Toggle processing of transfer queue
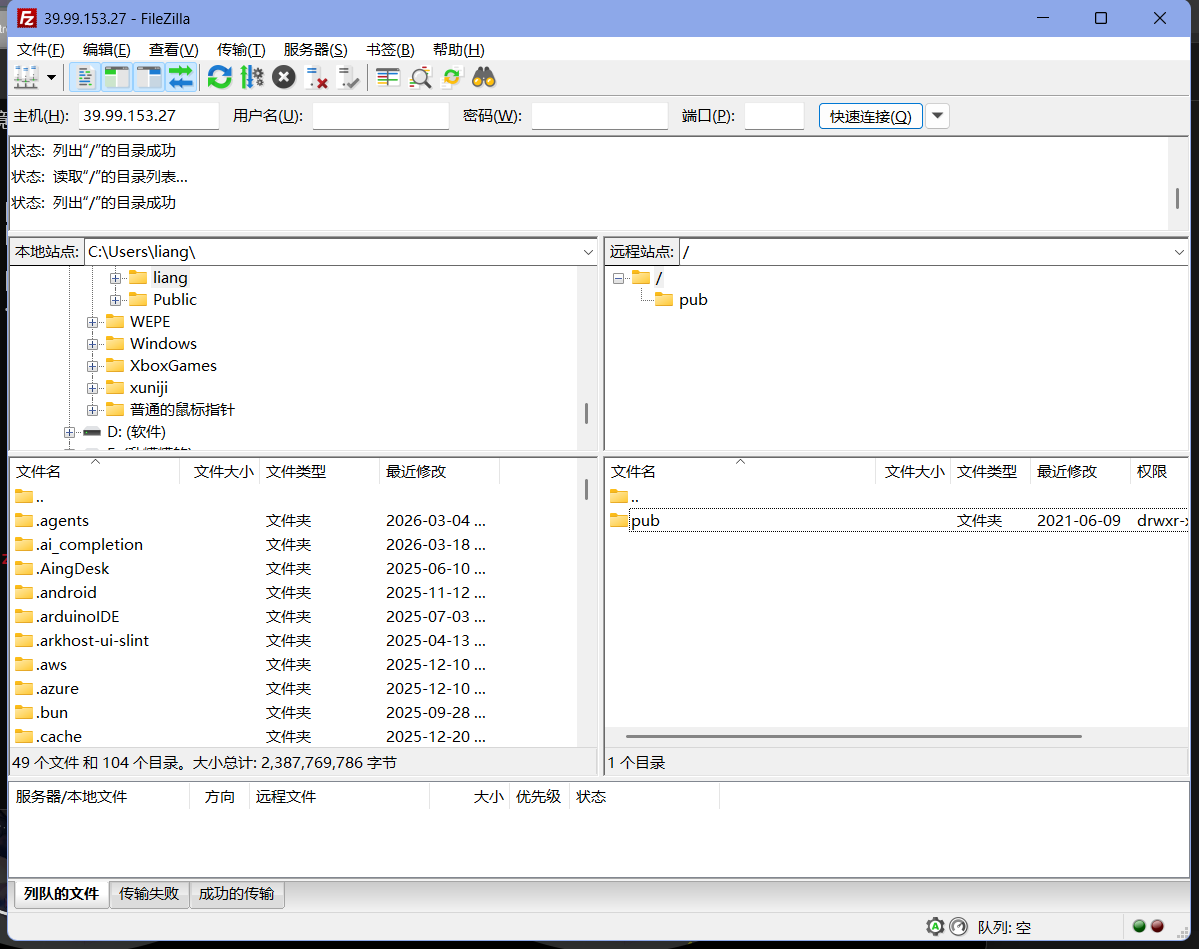This screenshot has height=949, width=1199. pos(252,77)
